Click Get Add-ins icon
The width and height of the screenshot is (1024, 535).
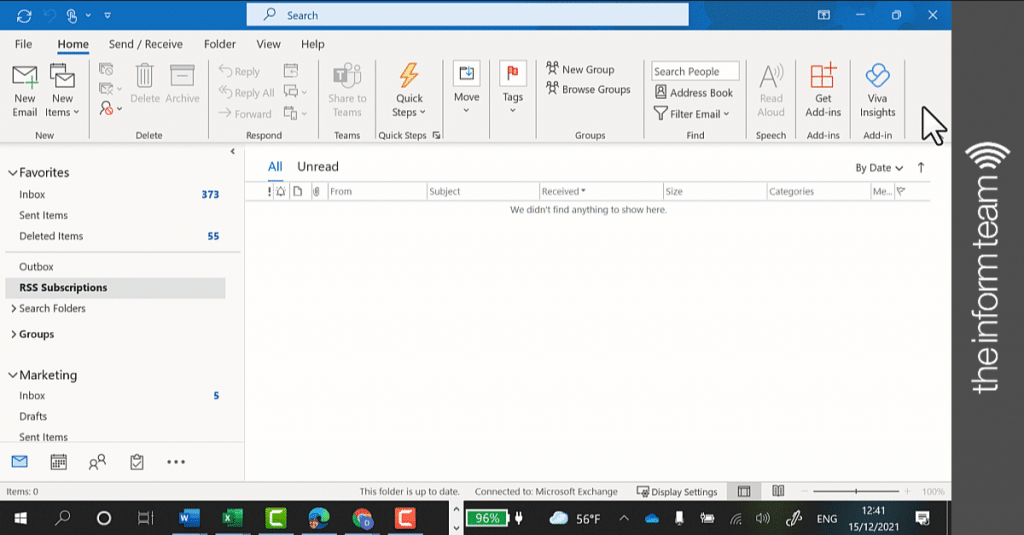[x=823, y=91]
